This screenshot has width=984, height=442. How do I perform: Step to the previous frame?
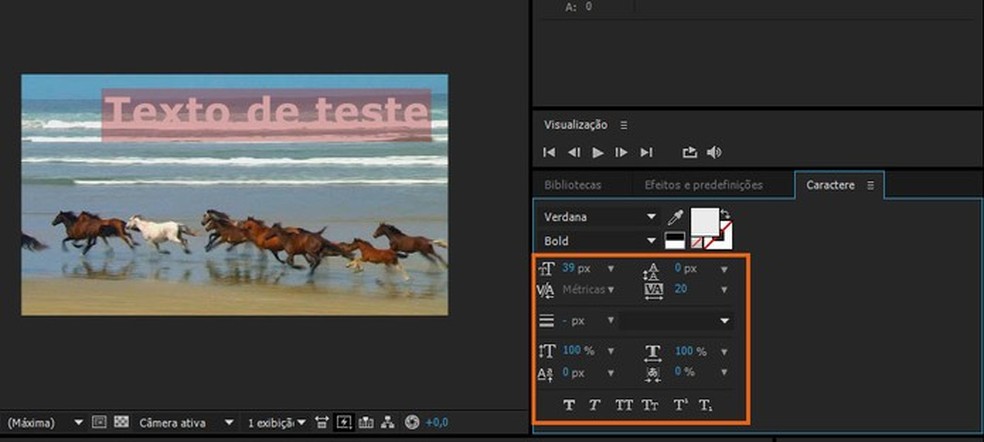pos(573,152)
